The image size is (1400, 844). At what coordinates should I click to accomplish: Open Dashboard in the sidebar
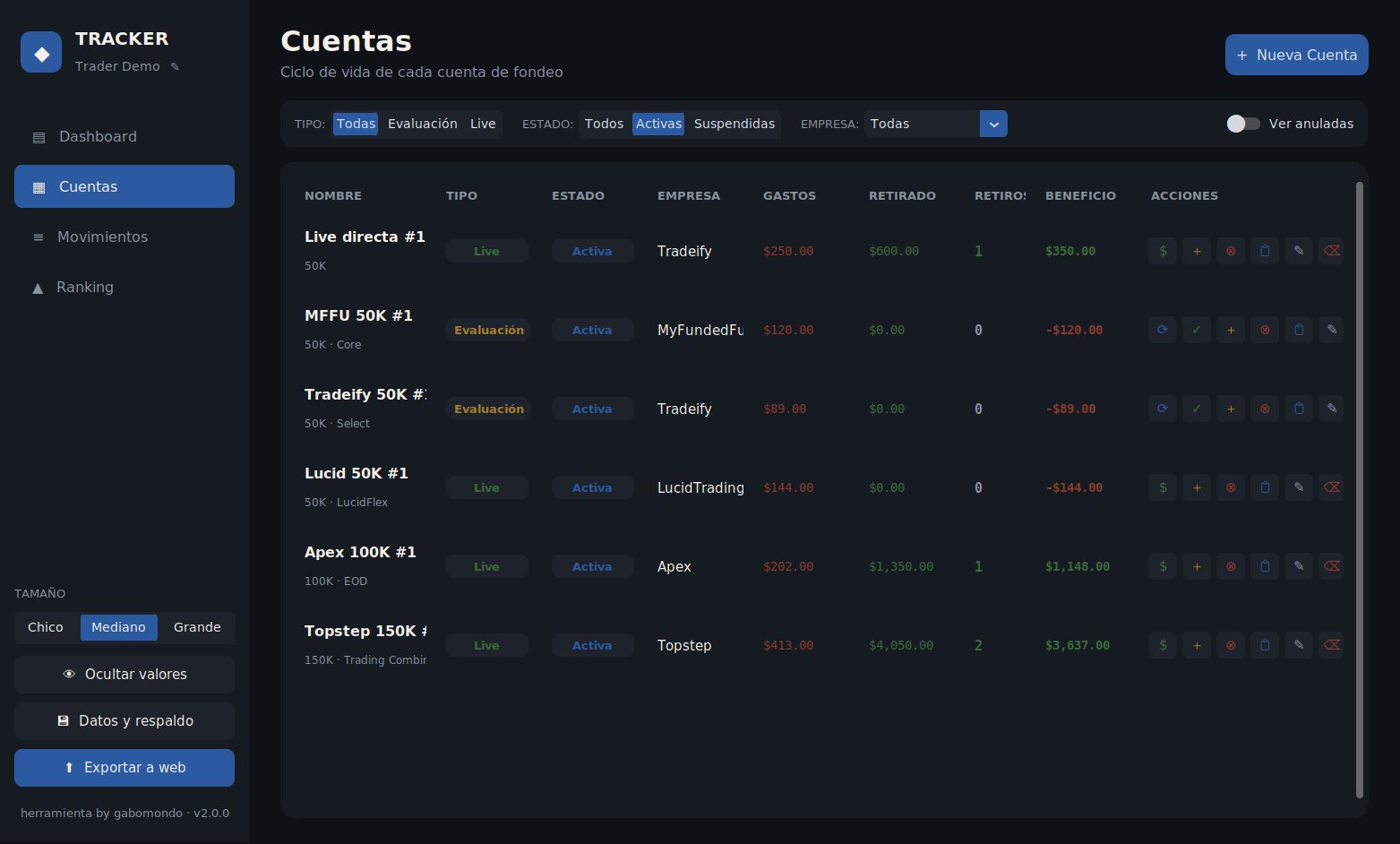[125, 136]
